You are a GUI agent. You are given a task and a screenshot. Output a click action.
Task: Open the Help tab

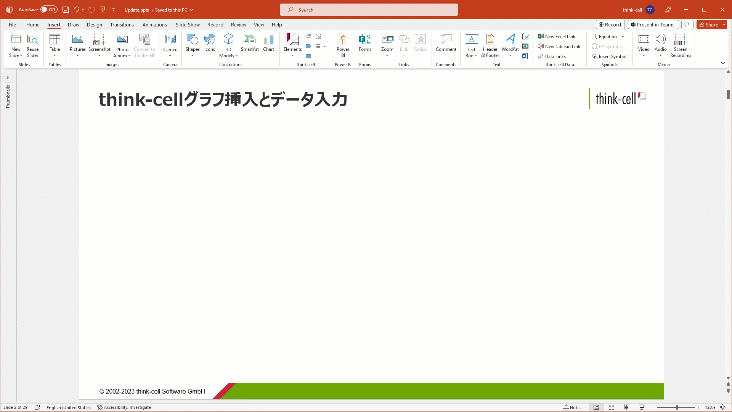pos(277,25)
